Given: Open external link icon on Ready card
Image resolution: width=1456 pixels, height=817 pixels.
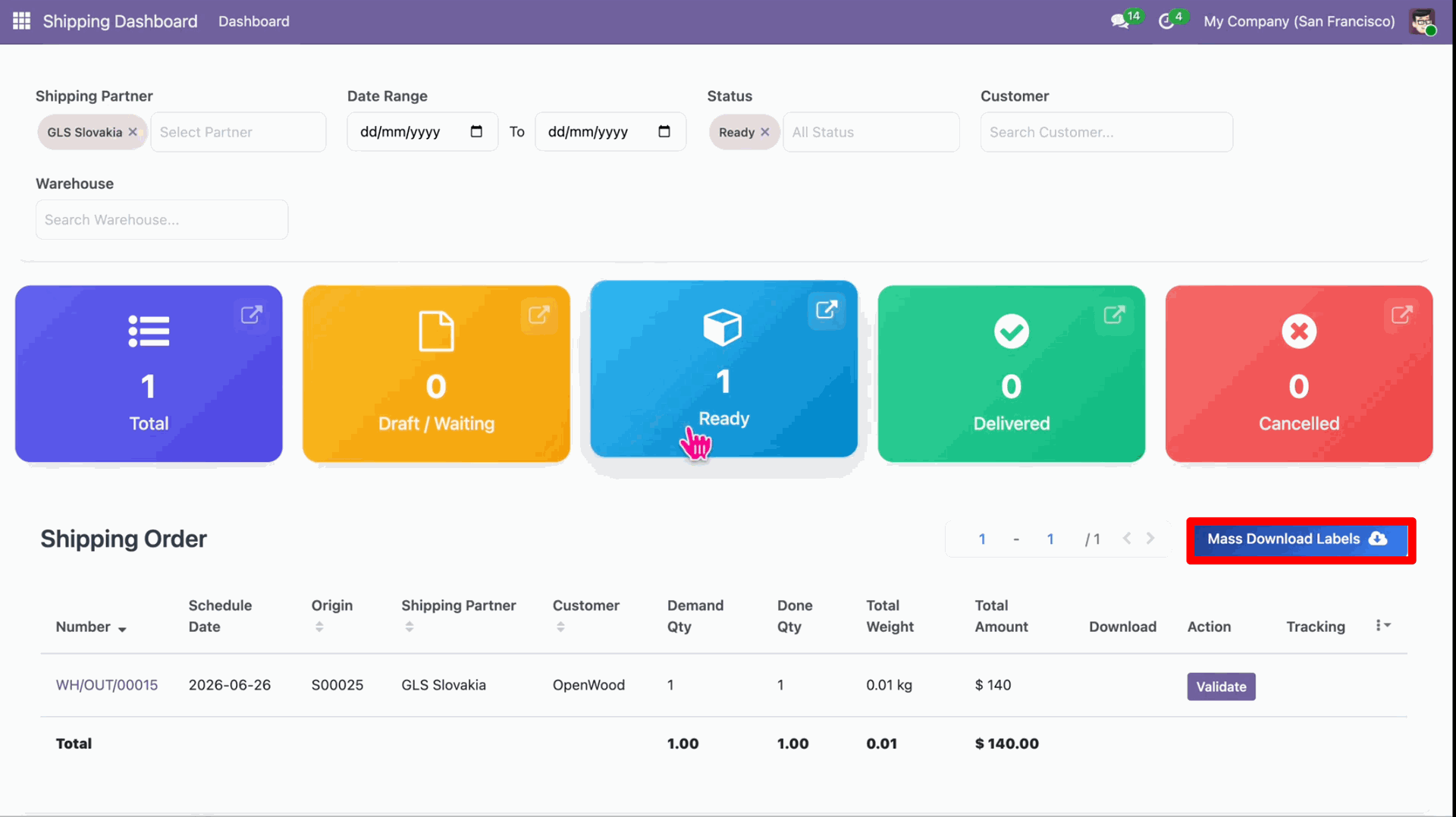Looking at the screenshot, I should click(827, 310).
